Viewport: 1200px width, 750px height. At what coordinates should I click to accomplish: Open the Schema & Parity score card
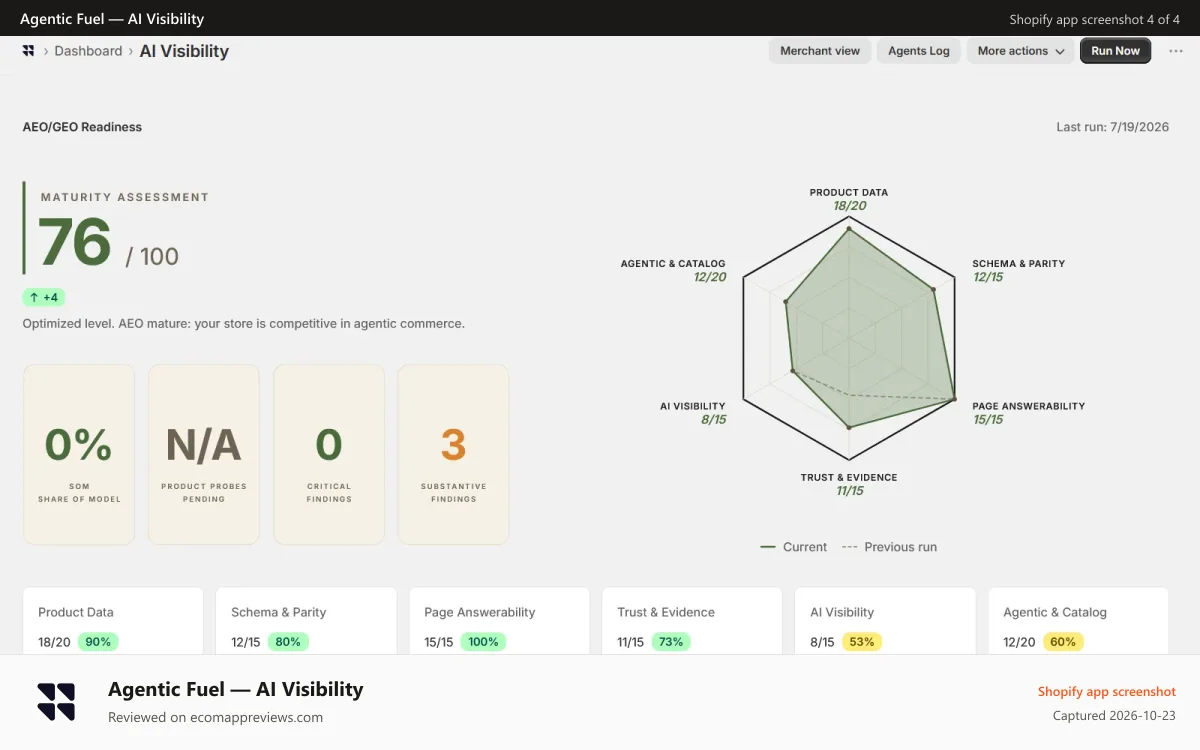tap(306, 622)
